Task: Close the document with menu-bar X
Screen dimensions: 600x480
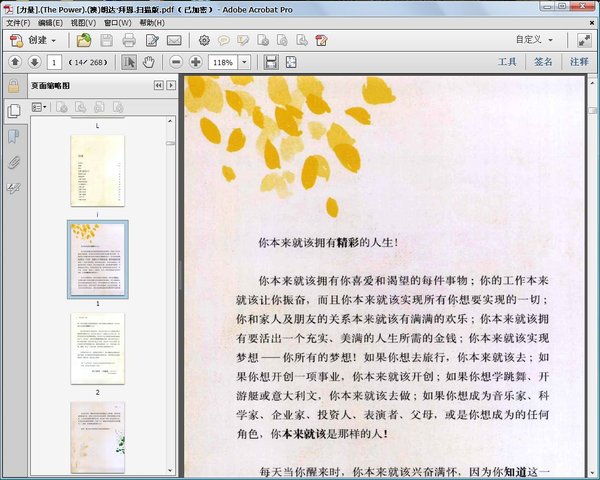Action: 592,23
